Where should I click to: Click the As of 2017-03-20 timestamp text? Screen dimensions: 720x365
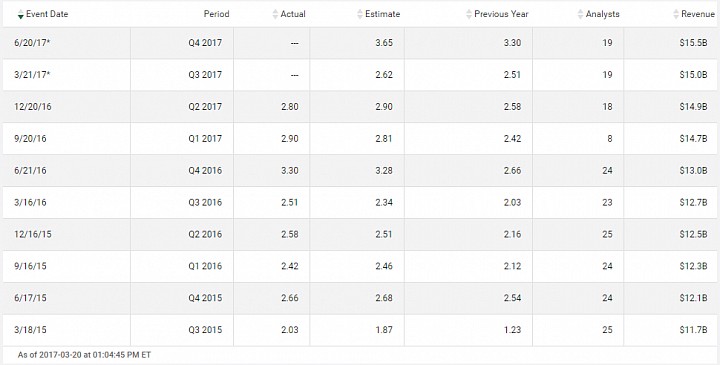coord(84,355)
